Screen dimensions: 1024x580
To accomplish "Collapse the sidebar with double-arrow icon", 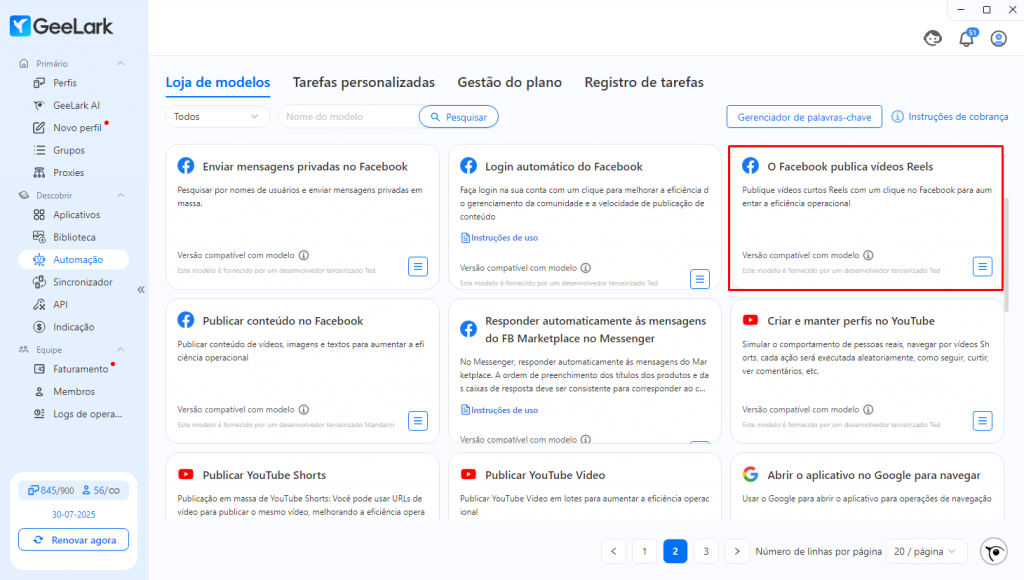I will pos(141,289).
